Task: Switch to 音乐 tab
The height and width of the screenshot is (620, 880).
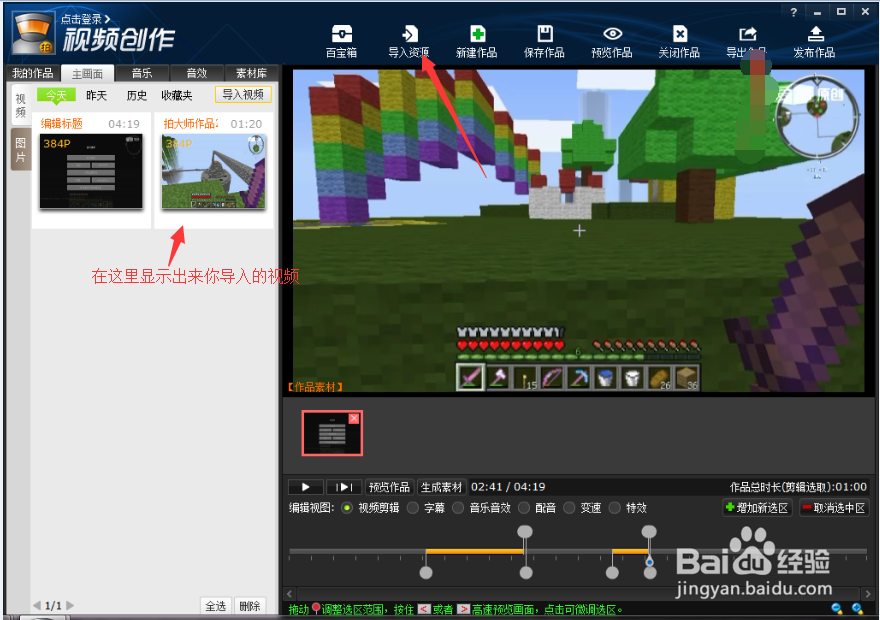Action: (142, 74)
